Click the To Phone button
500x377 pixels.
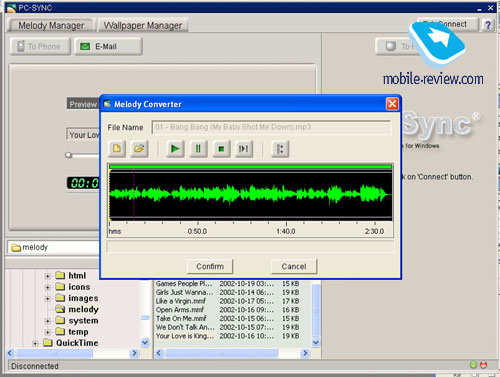tap(40, 46)
